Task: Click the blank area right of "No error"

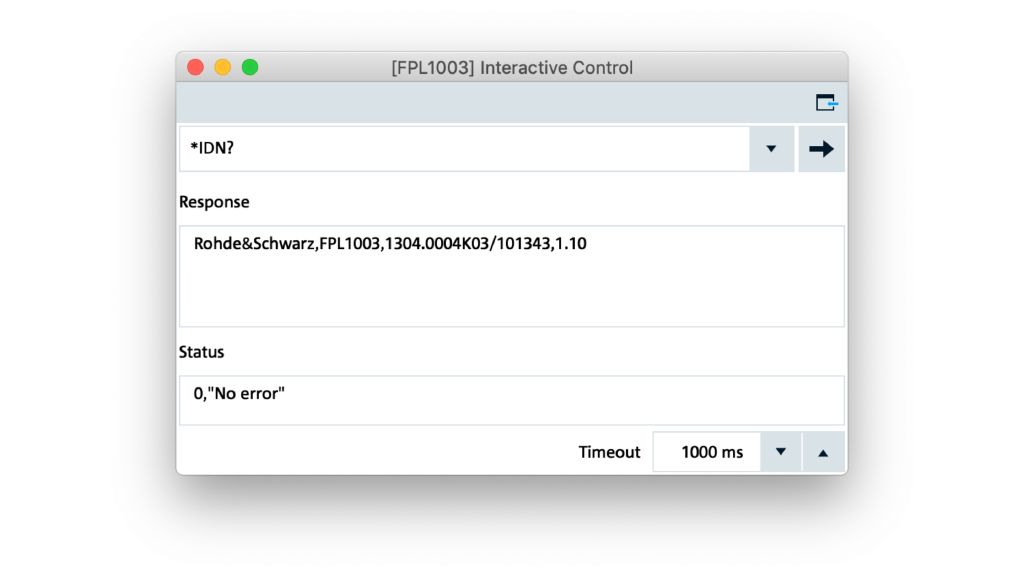Action: point(560,400)
